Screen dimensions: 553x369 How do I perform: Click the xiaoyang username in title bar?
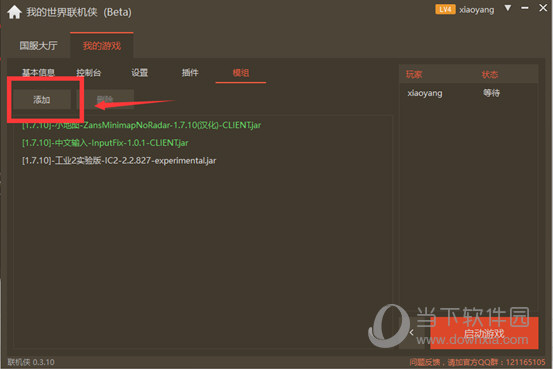(x=476, y=10)
